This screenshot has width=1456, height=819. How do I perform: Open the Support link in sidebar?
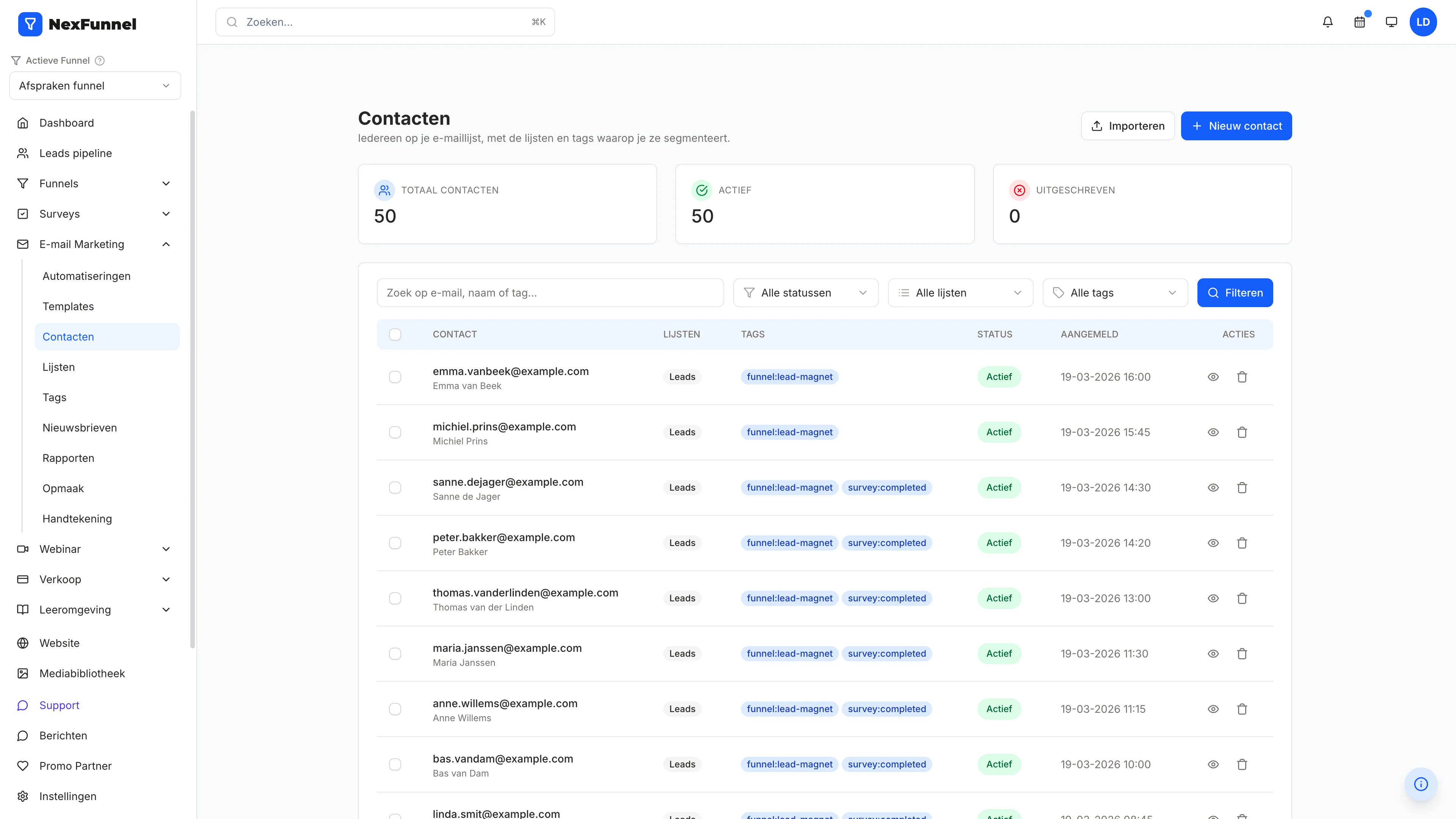click(x=95, y=705)
